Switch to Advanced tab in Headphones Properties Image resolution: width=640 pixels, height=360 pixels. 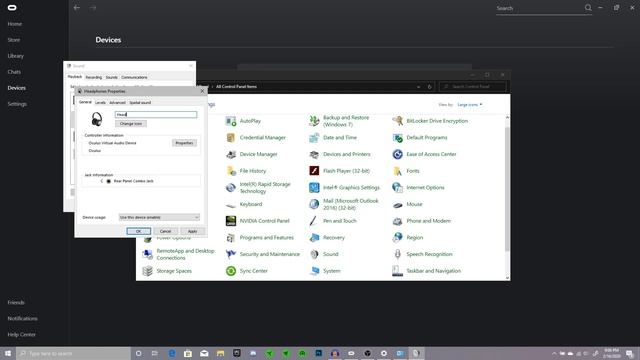(118, 102)
